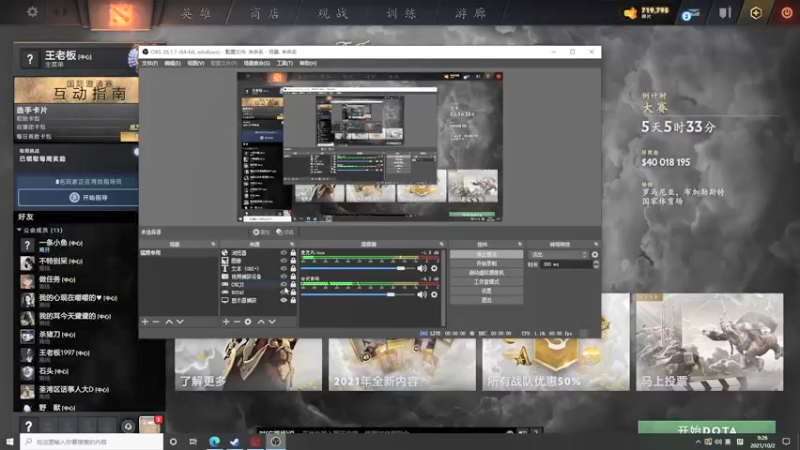Screen dimensions: 800x450
Task: Open 台式音响 audio settings gear
Action: point(434,294)
